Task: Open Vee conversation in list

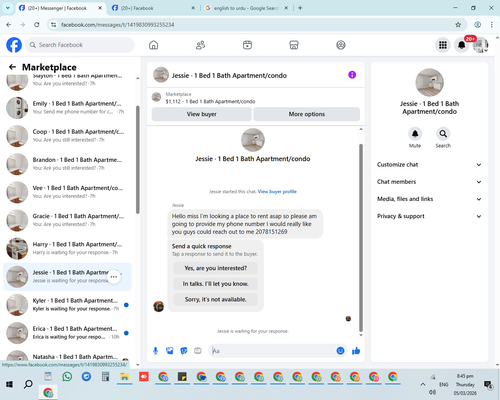Action: coord(68,192)
